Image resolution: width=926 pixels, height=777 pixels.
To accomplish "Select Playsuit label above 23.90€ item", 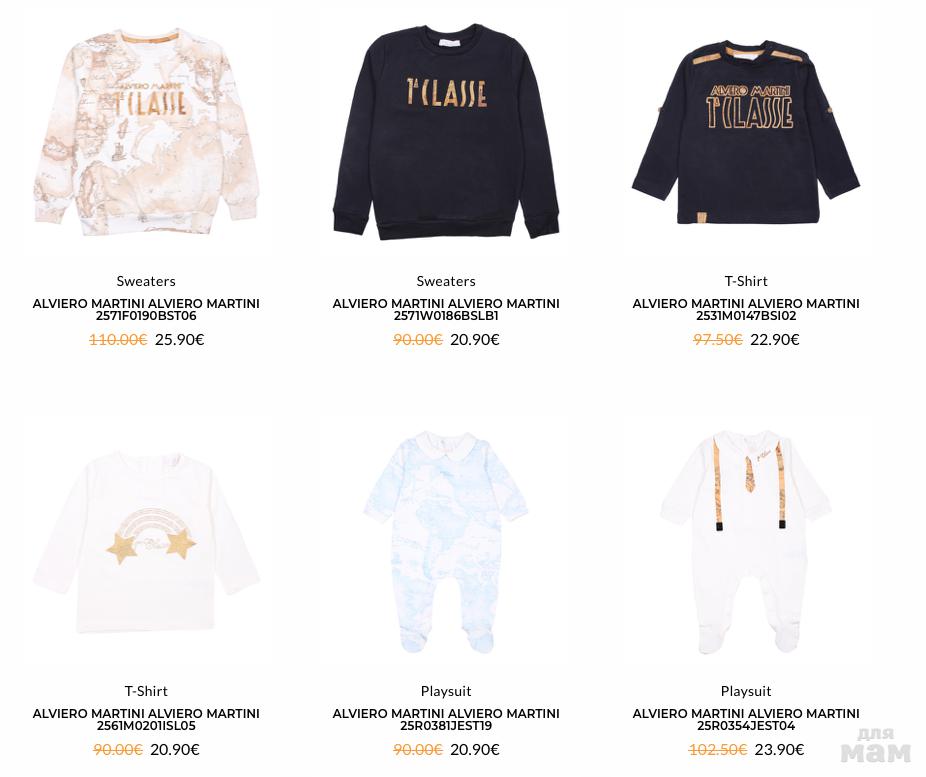I will coord(746,691).
